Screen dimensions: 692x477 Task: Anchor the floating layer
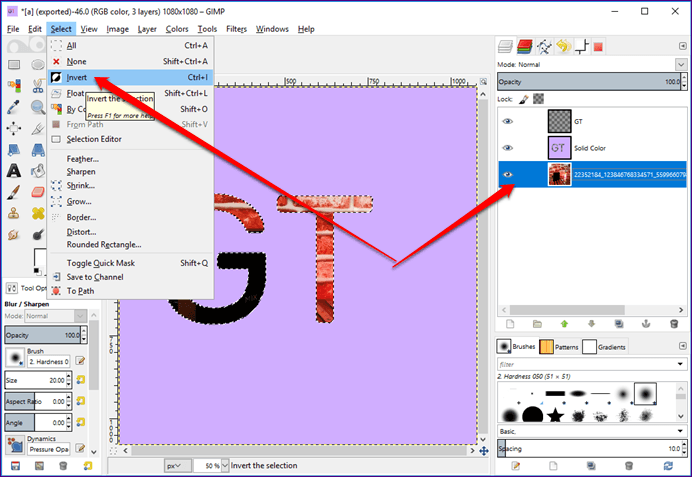coord(646,324)
